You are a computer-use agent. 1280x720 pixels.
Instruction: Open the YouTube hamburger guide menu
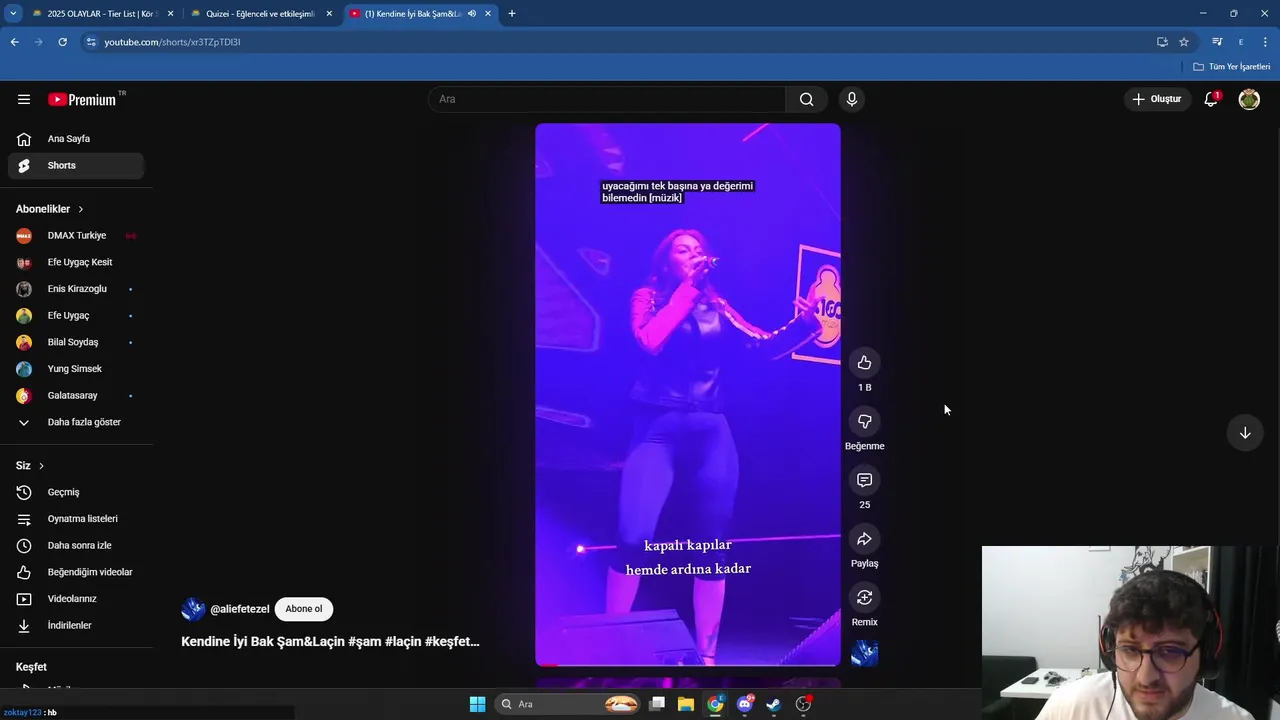click(x=24, y=99)
